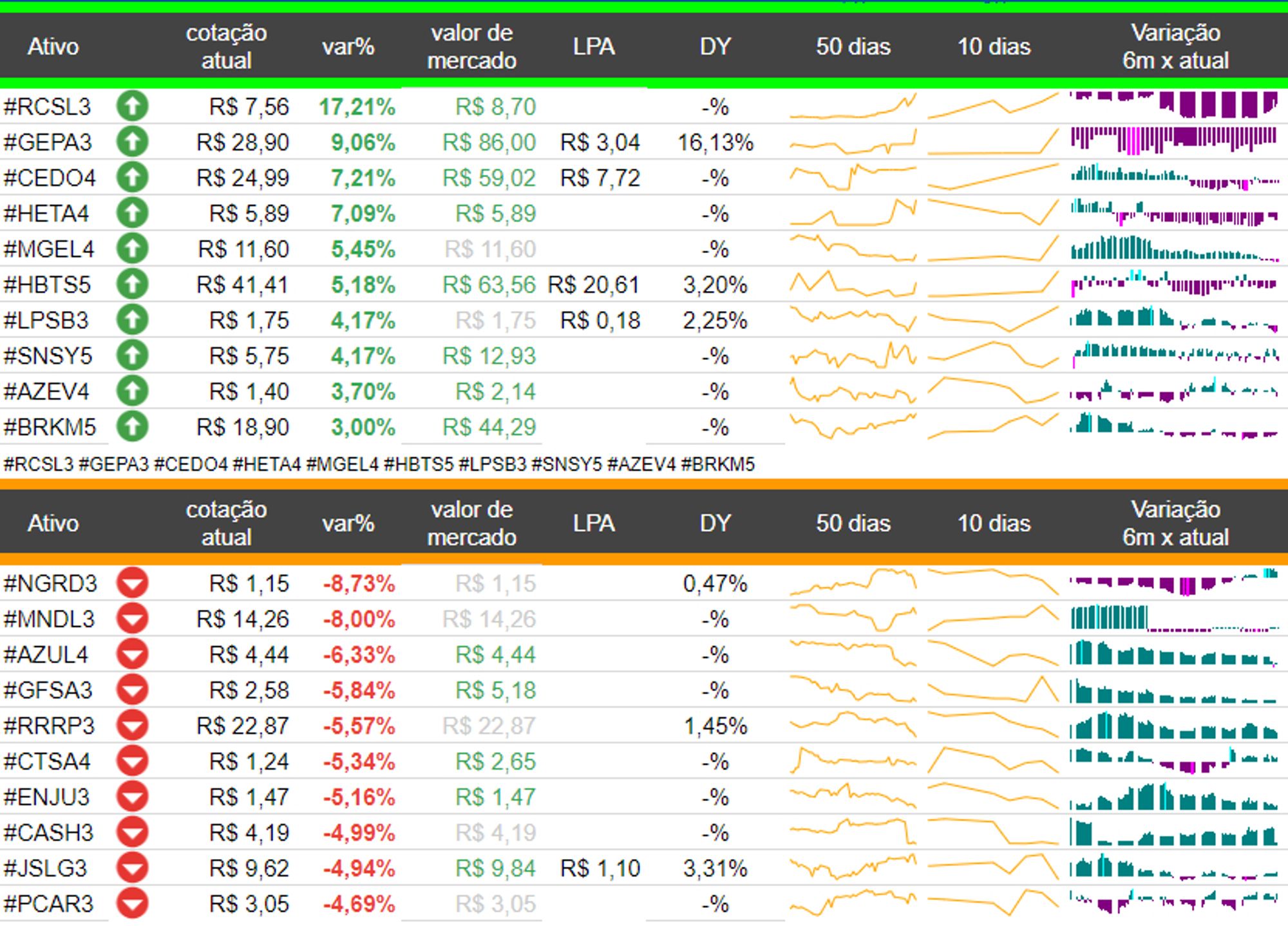Click the 1,45% dividend yield value

point(715,726)
